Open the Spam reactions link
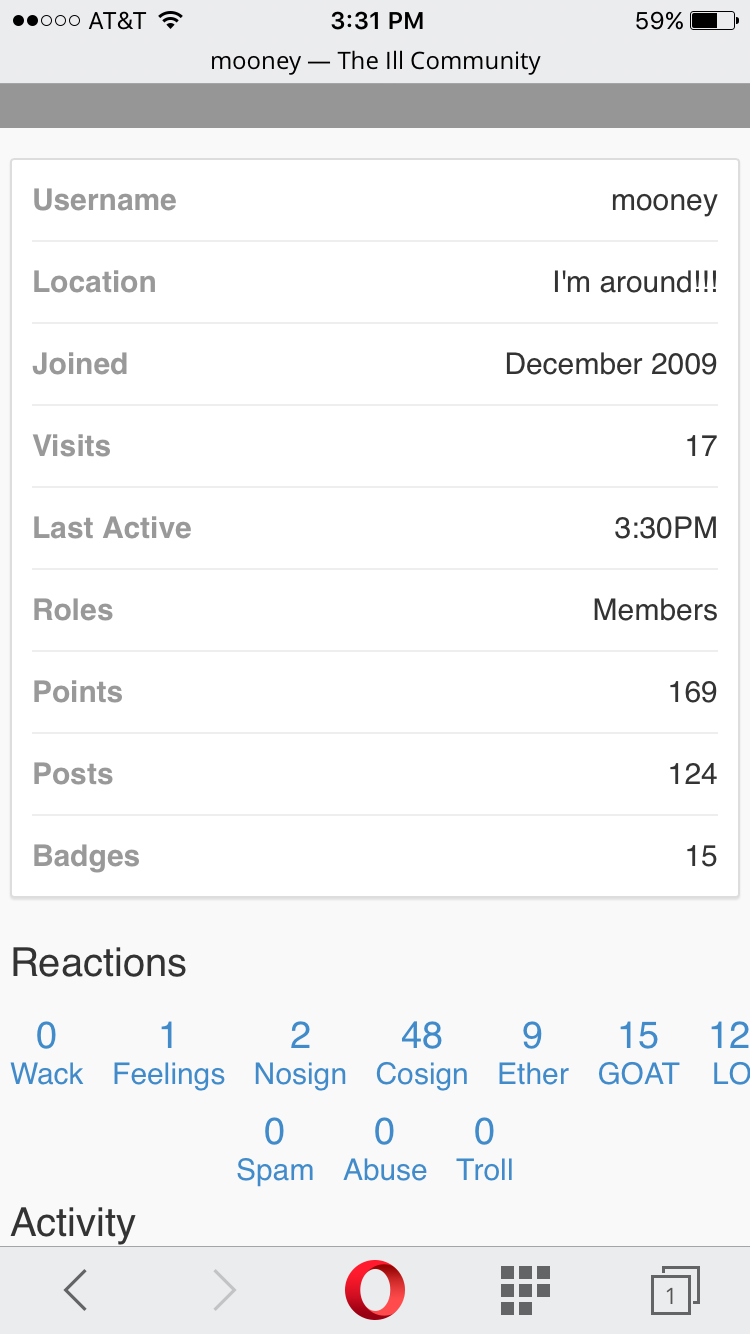The image size is (750, 1334). (x=275, y=1150)
